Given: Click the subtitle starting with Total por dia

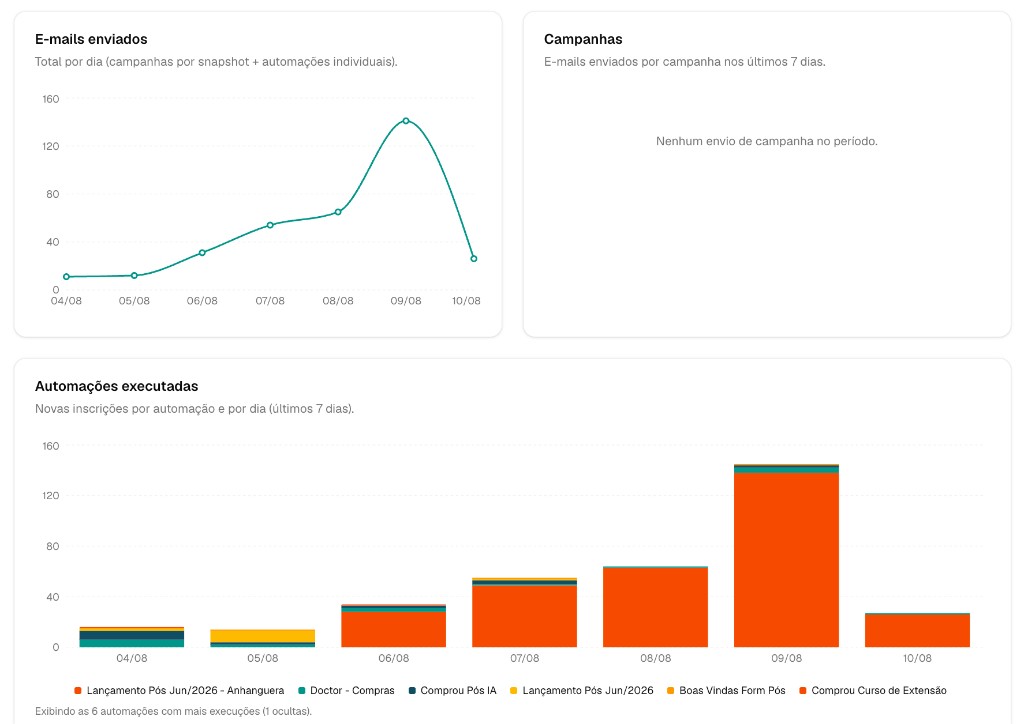Looking at the screenshot, I should click(216, 61).
